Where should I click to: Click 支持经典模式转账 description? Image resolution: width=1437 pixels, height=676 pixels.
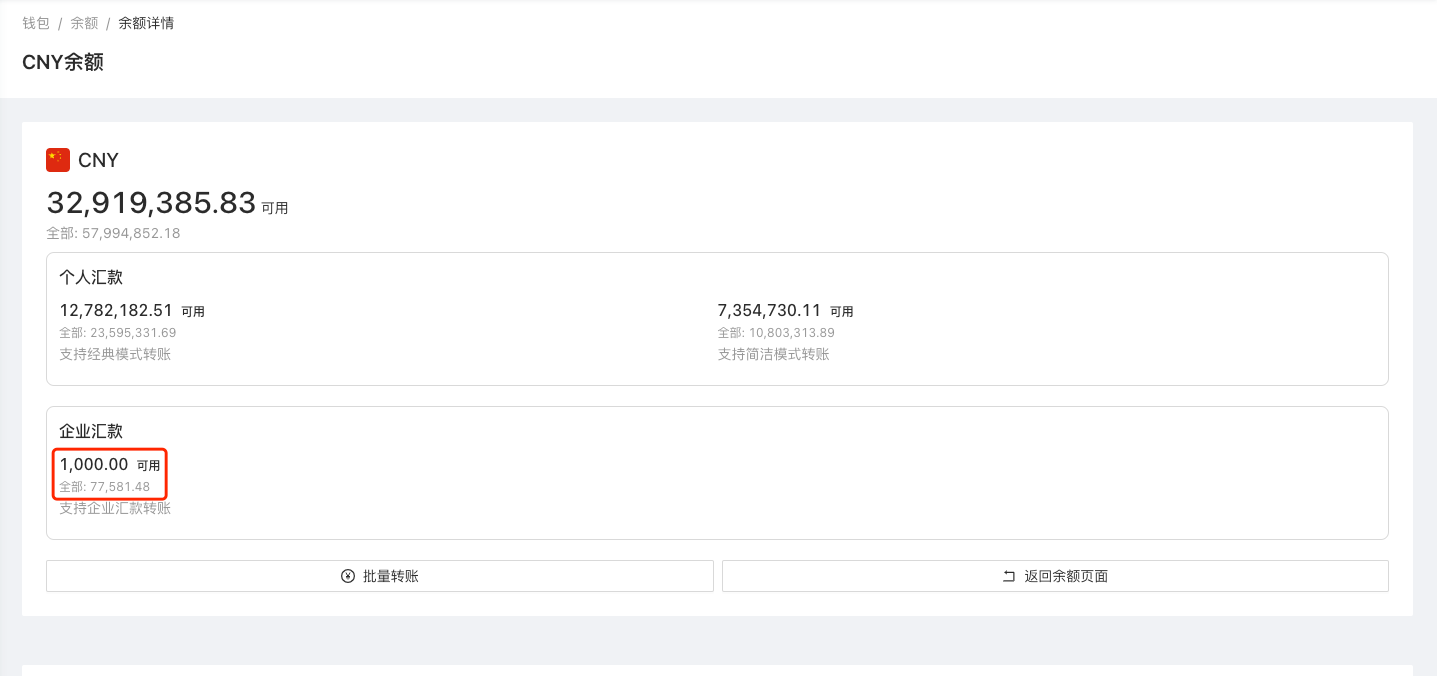coord(115,354)
